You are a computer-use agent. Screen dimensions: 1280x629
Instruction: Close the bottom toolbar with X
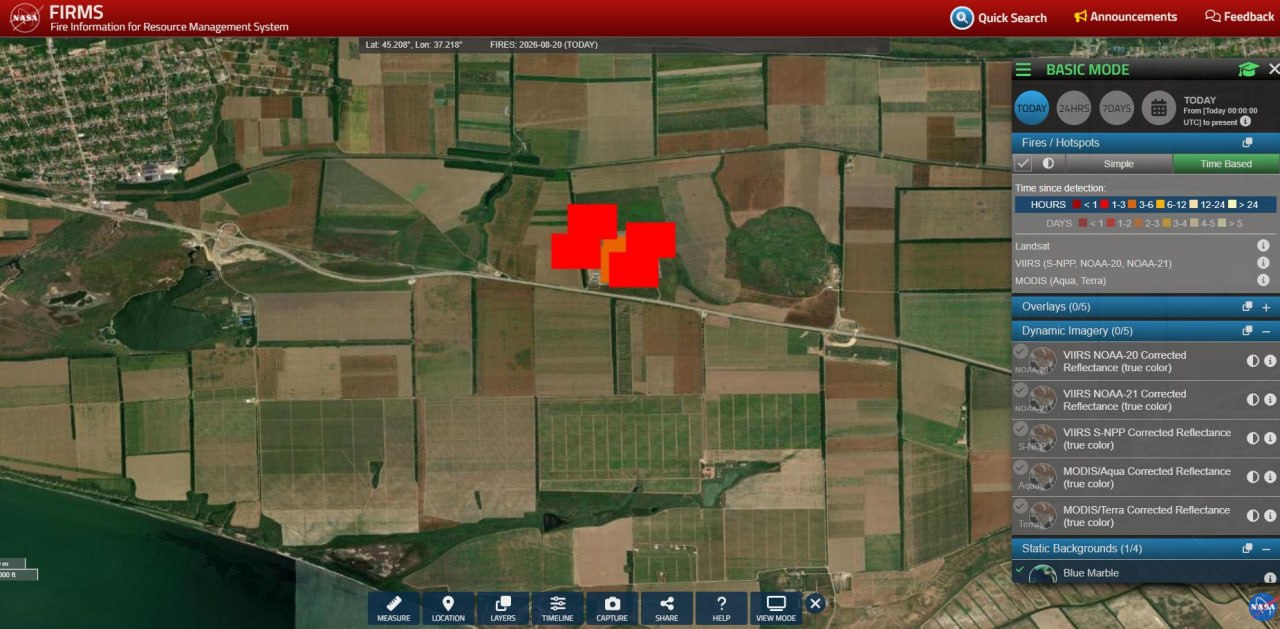point(815,603)
